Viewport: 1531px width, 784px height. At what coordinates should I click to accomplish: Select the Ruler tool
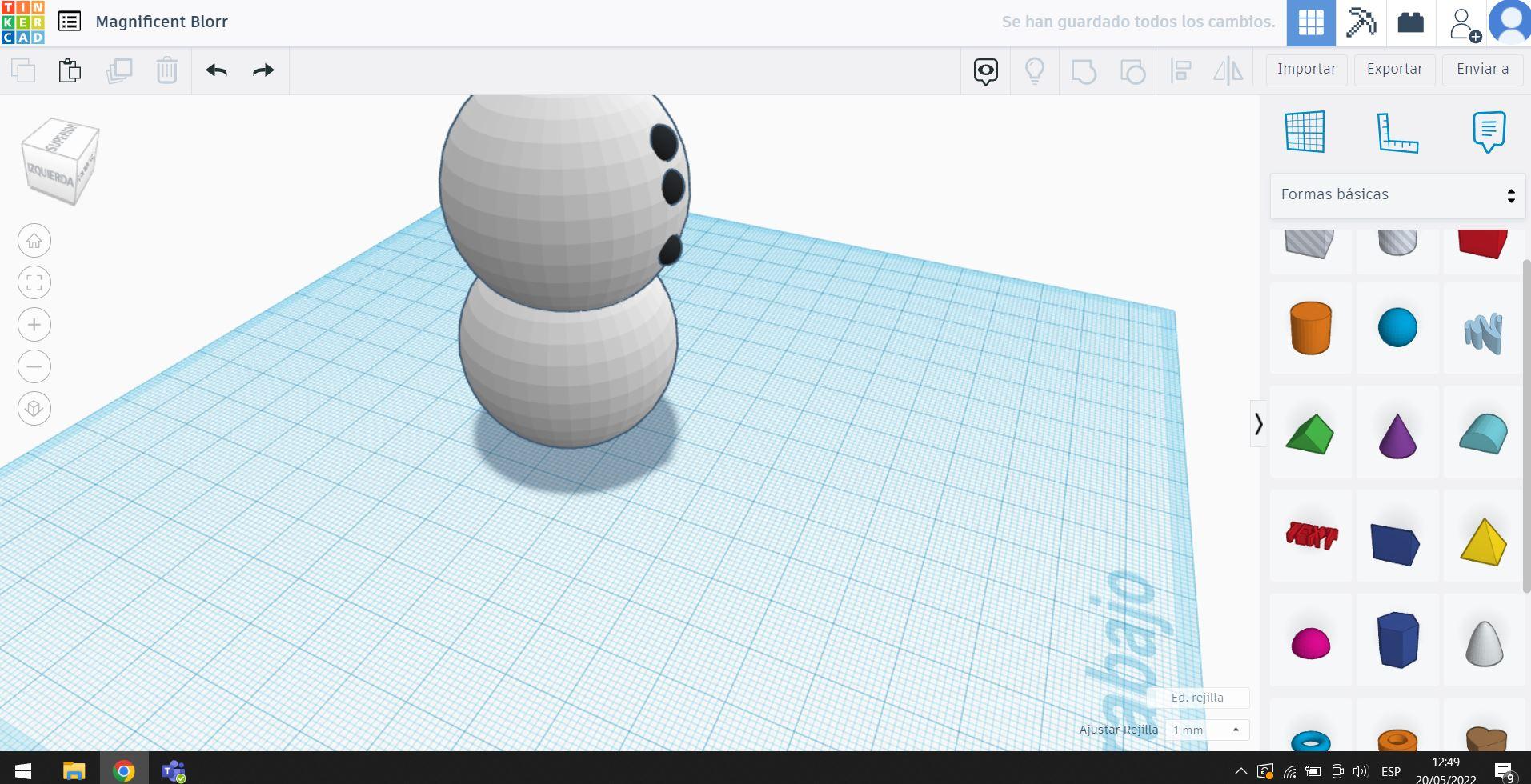(x=1397, y=132)
